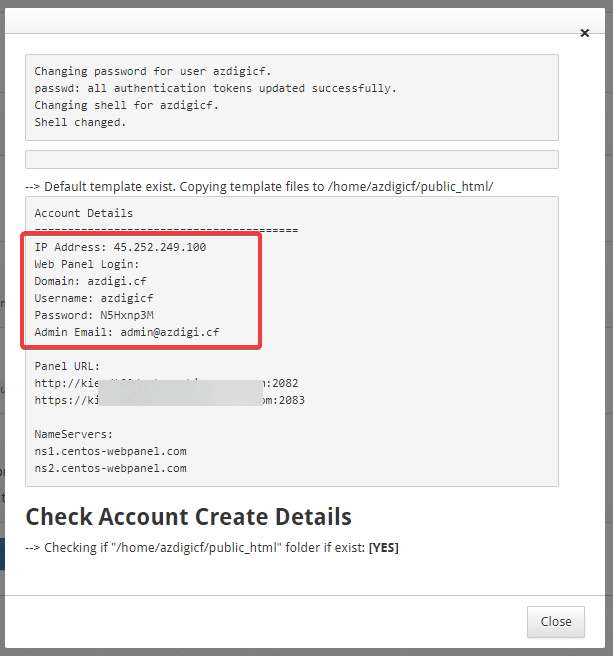
Task: Click the ns1.centos-webpanel.com nameserver
Action: point(110,451)
